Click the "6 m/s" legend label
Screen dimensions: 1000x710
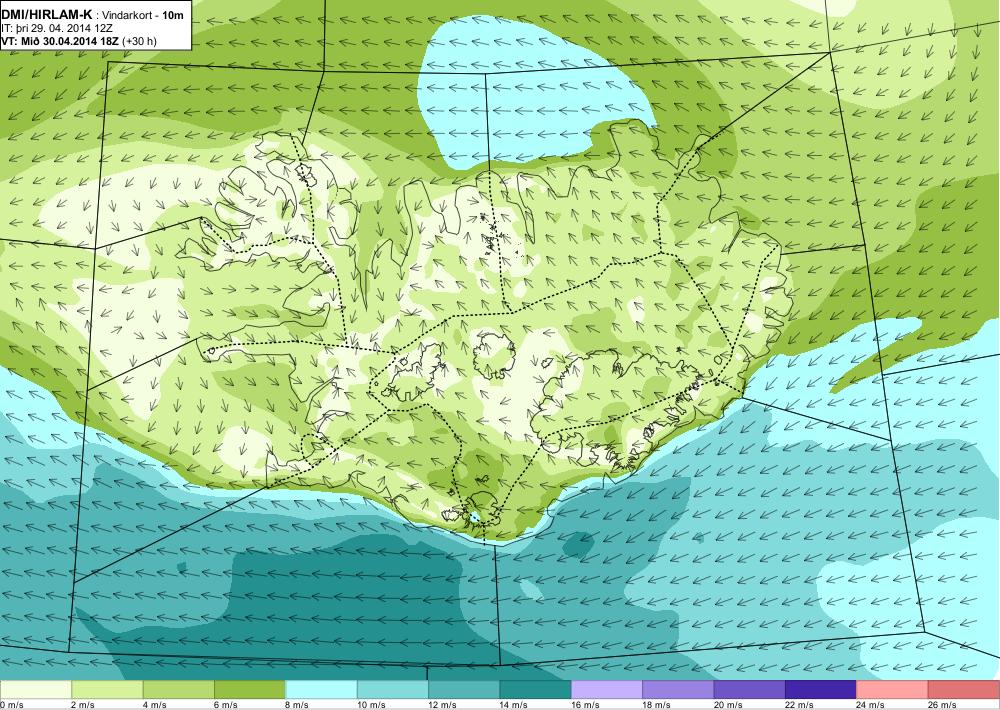[x=226, y=705]
